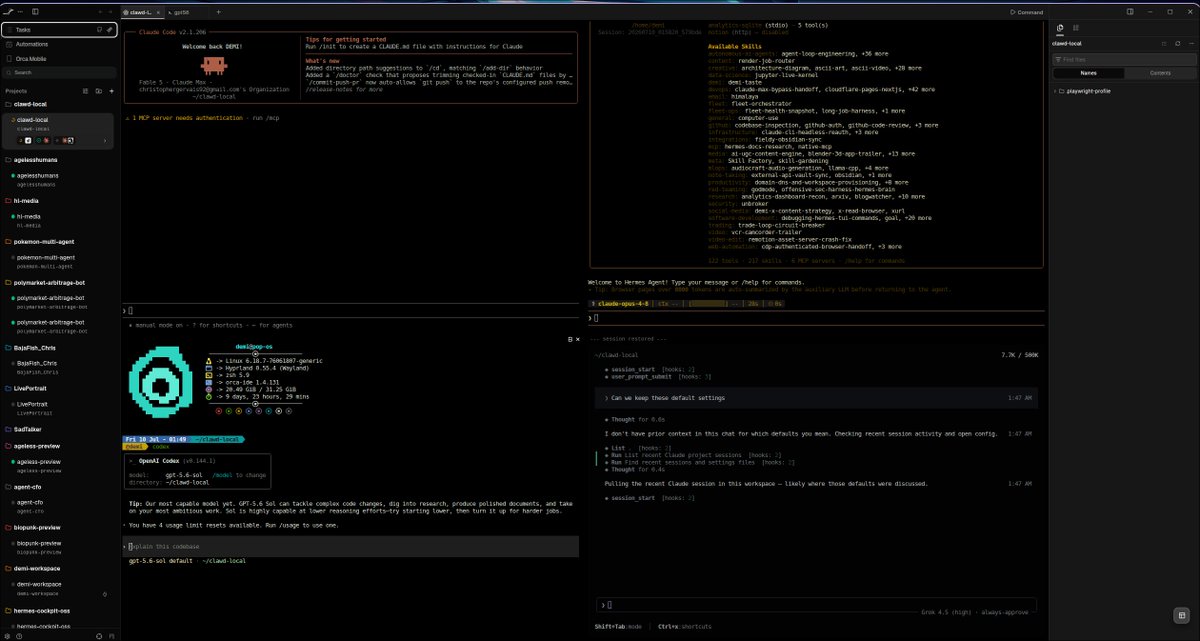
Task: Open the Tasks item
Action: (60, 30)
